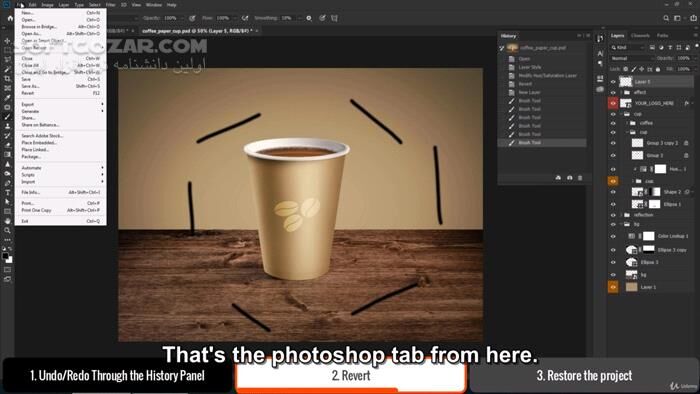Hide the coffee group

613,123
